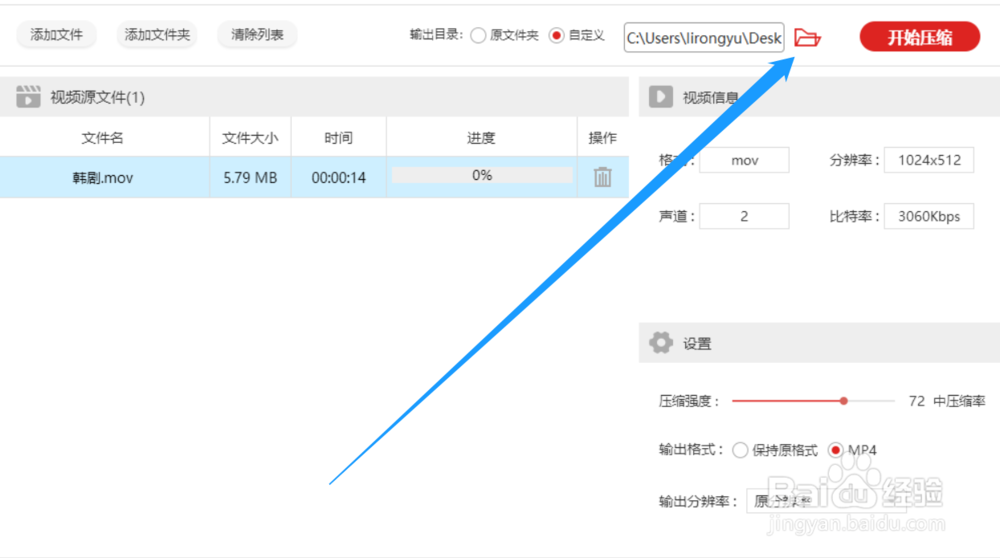This screenshot has width=1000, height=558.
Task: Open the 输出分辨率 dropdown
Action: coord(827,501)
